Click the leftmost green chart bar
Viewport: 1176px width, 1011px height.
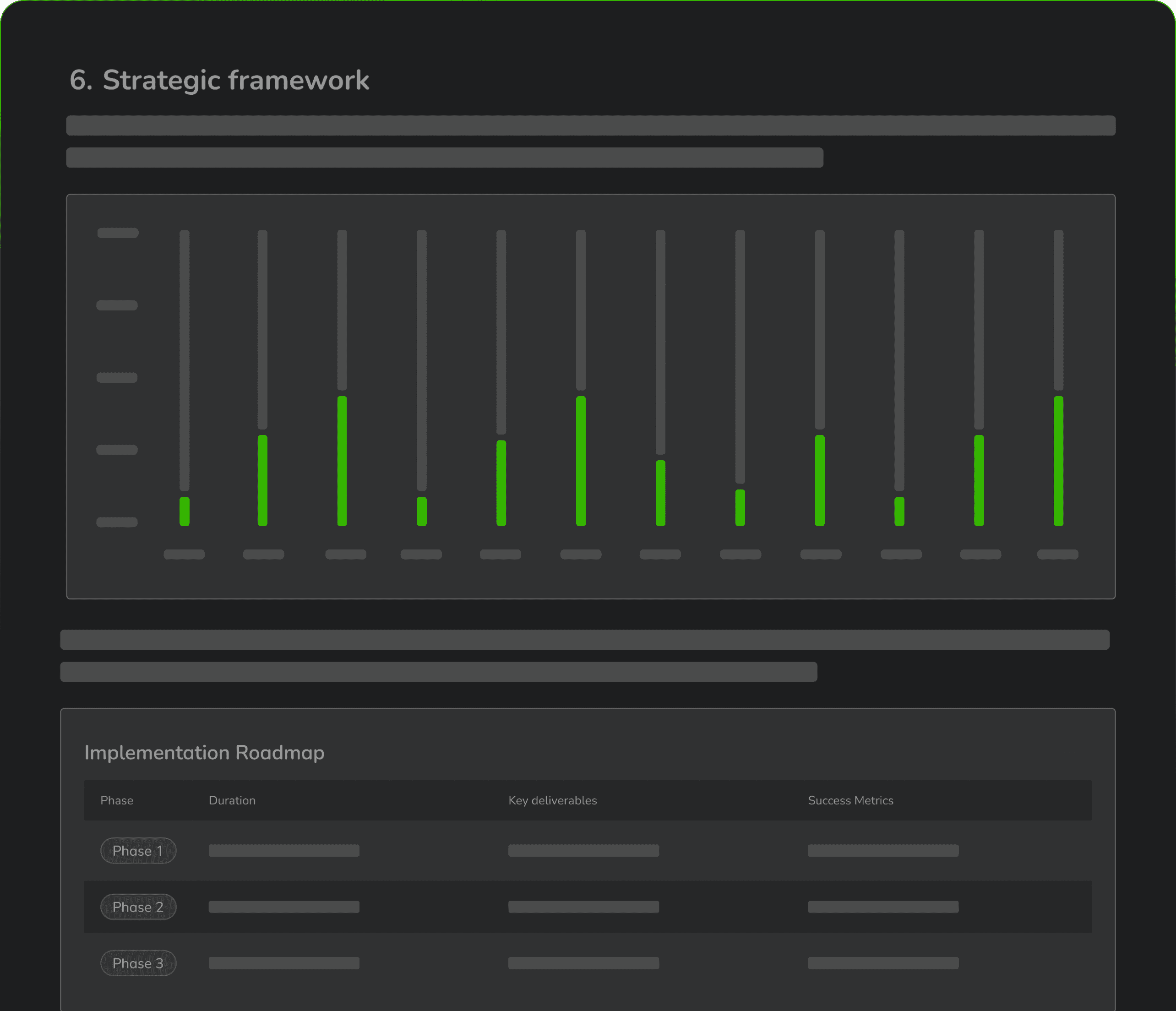(185, 511)
